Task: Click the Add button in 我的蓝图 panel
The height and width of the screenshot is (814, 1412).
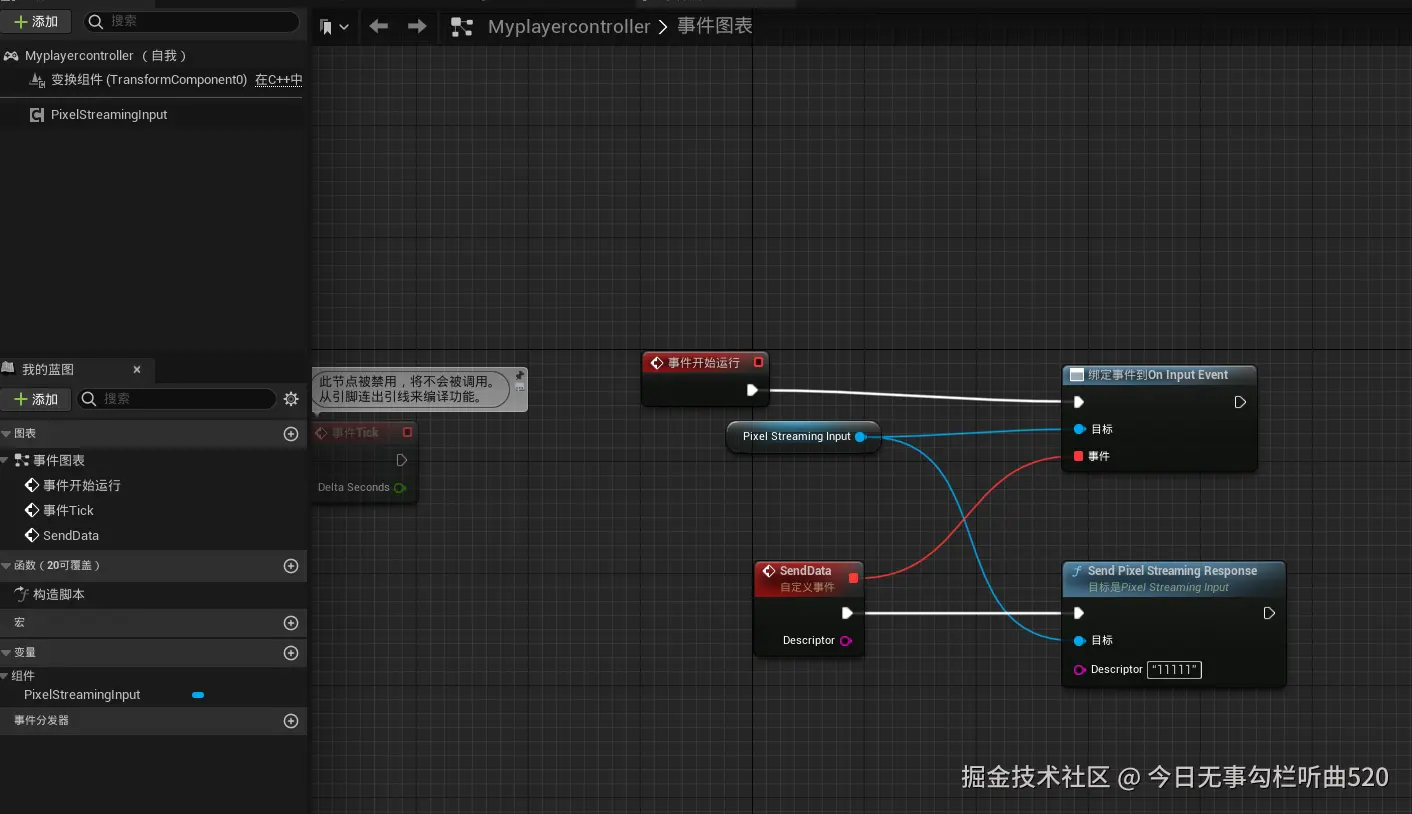Action: pyautogui.click(x=35, y=399)
